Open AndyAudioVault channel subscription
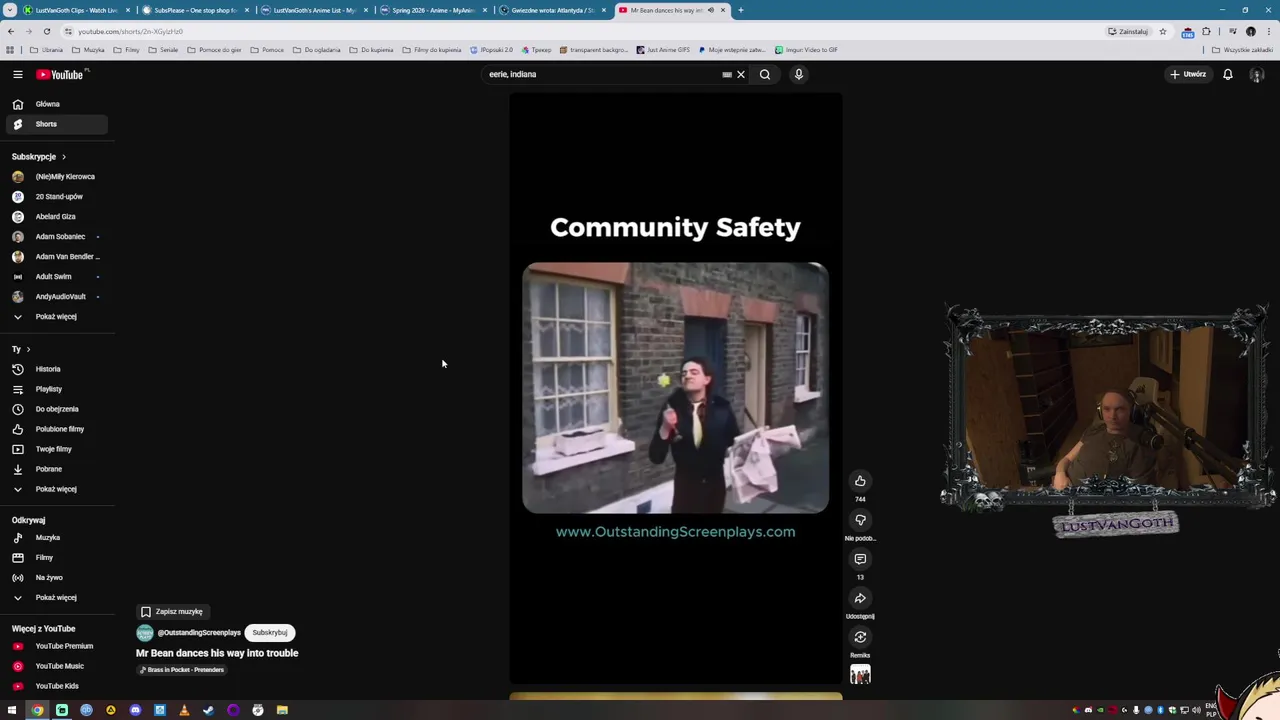The width and height of the screenshot is (1280, 720). point(57,296)
